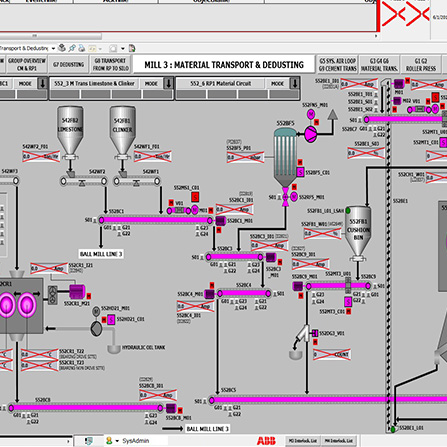447x447 pixels.
Task: Open G8 Transport From RP To Silo
Action: point(111,64)
